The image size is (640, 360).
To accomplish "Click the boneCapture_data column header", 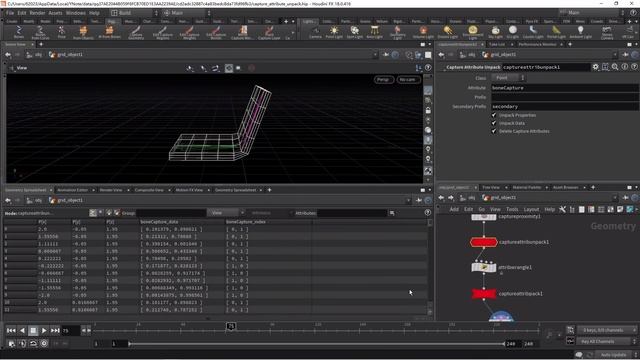I will point(159,222).
